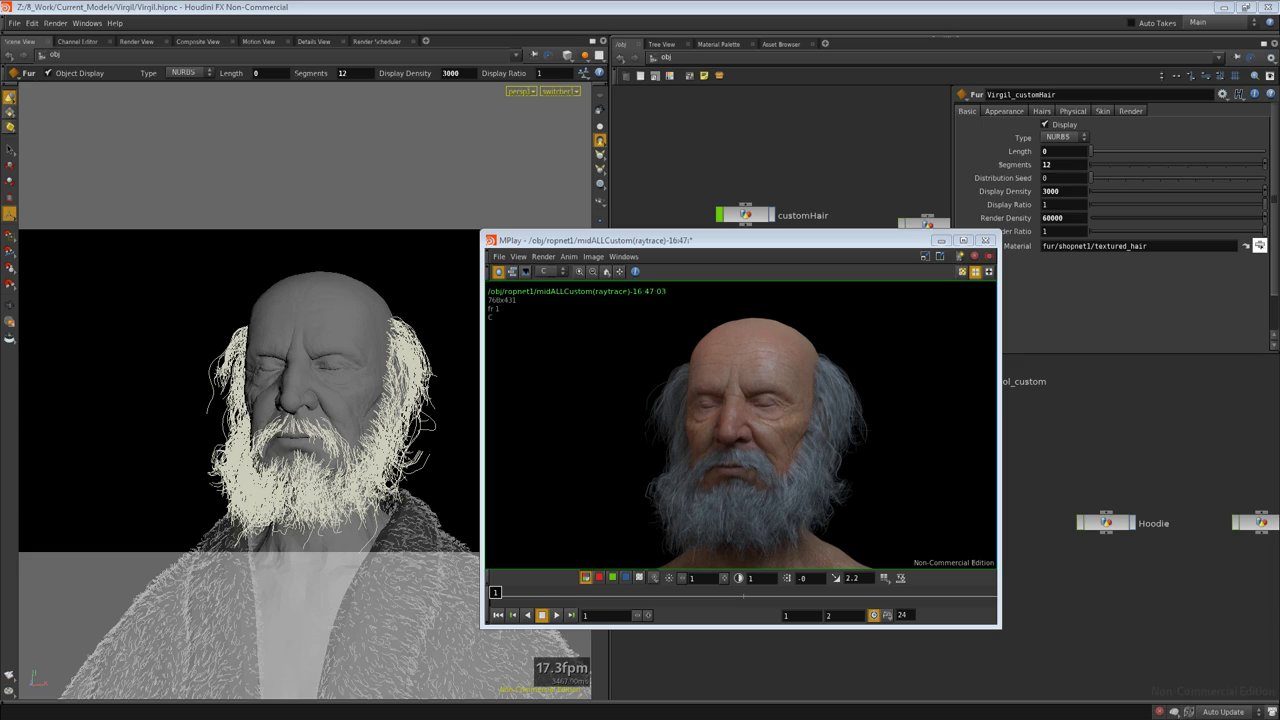This screenshot has height=720, width=1280.
Task: Select the zoom in magnifier tool in MPlay toolbar
Action: point(577,272)
